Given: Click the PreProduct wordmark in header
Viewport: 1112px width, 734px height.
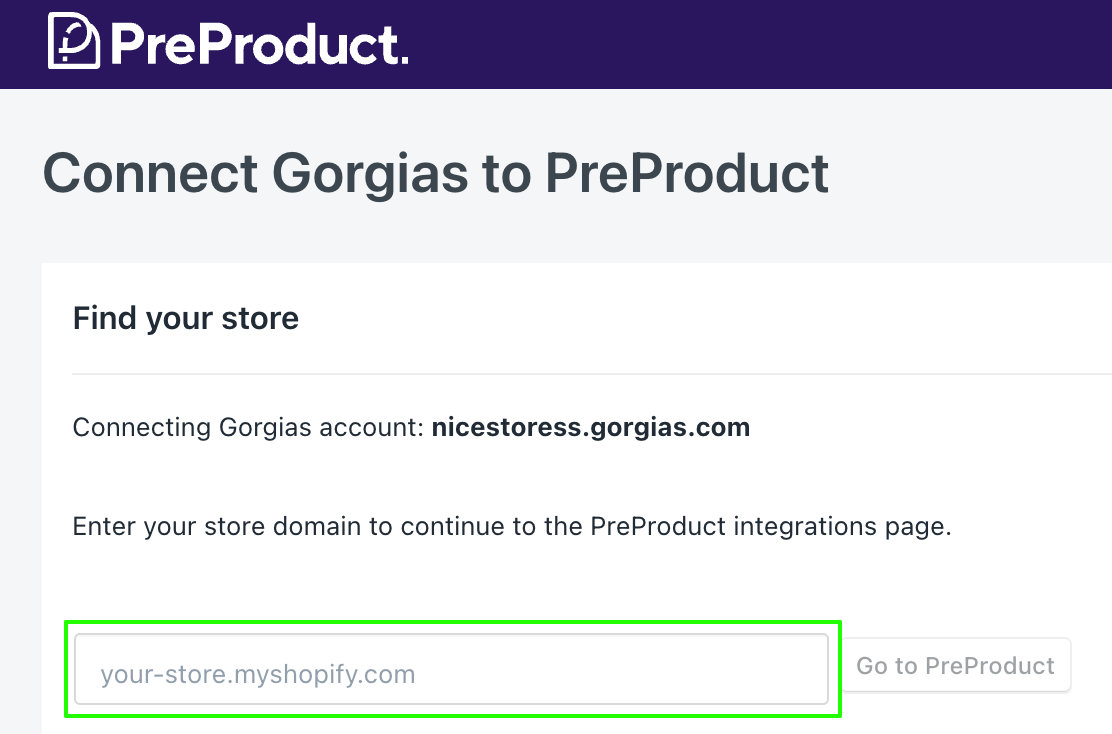Looking at the screenshot, I should 258,43.
